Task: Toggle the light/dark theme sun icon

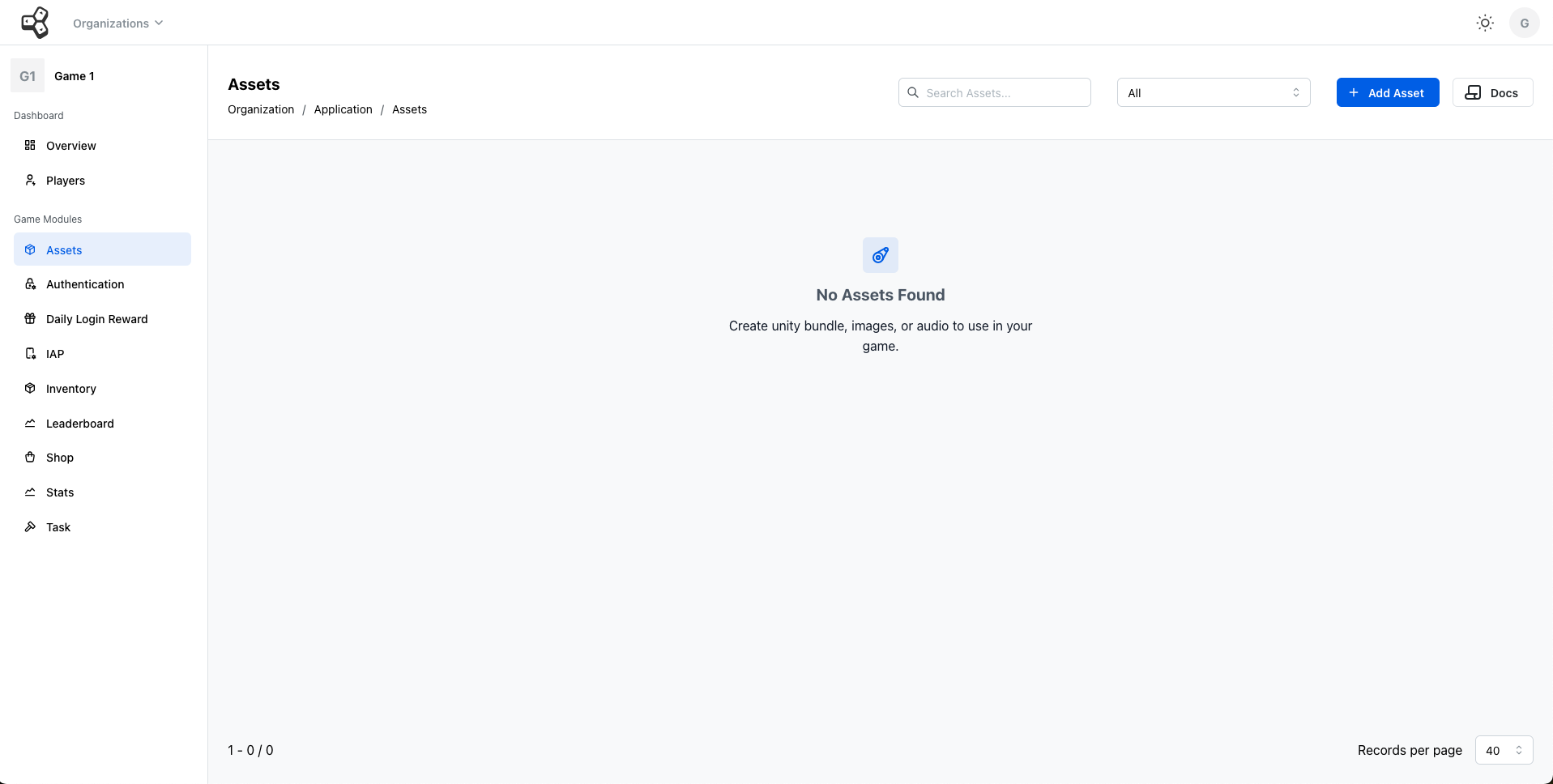Action: click(x=1485, y=23)
